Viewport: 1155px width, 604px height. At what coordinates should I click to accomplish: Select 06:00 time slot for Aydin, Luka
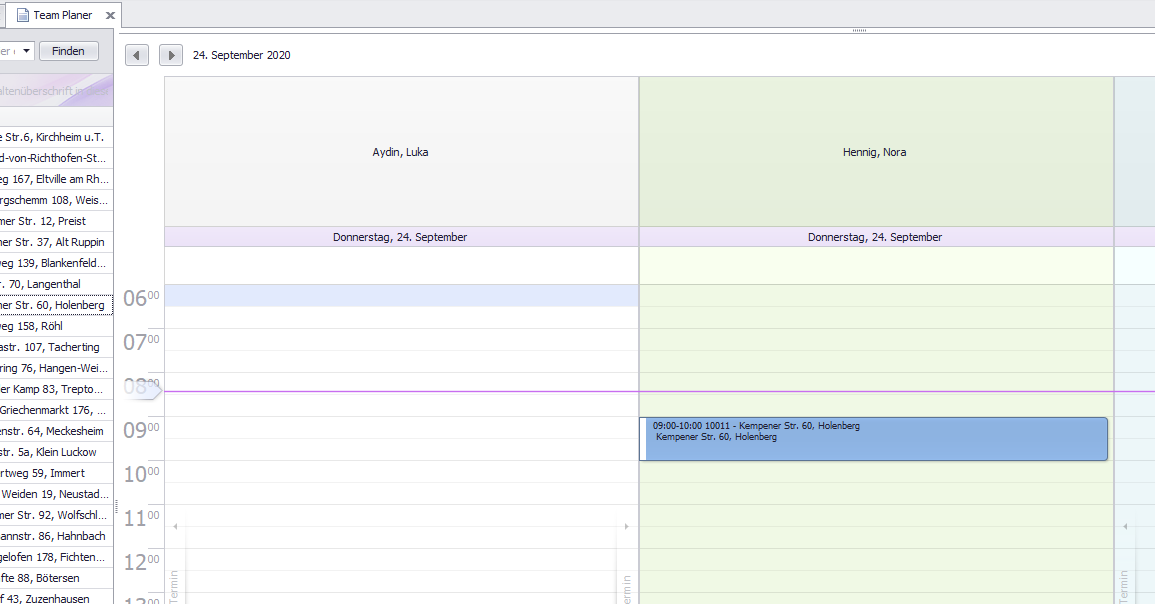tap(400, 295)
